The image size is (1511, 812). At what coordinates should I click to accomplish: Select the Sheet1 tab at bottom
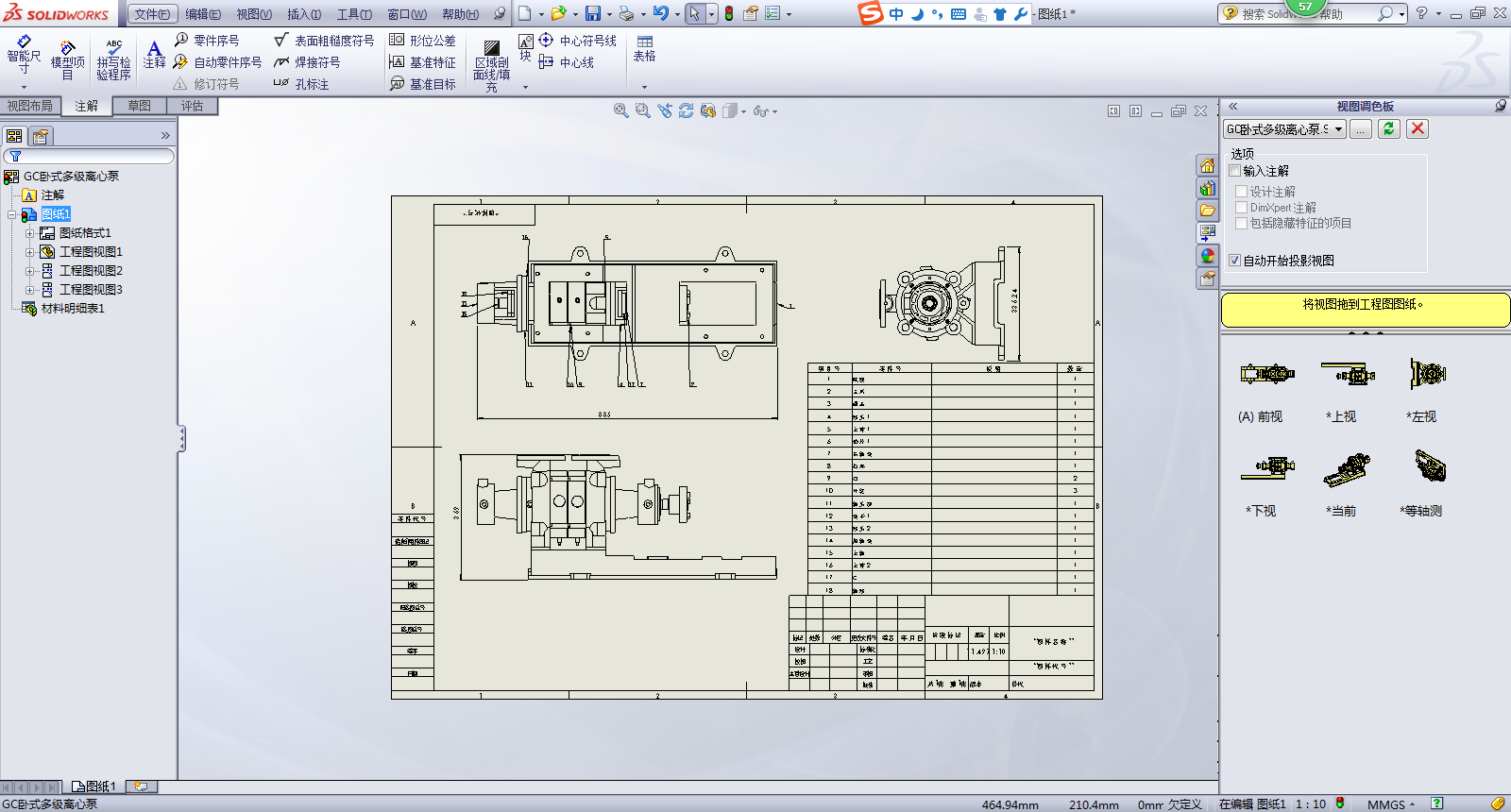[x=93, y=787]
